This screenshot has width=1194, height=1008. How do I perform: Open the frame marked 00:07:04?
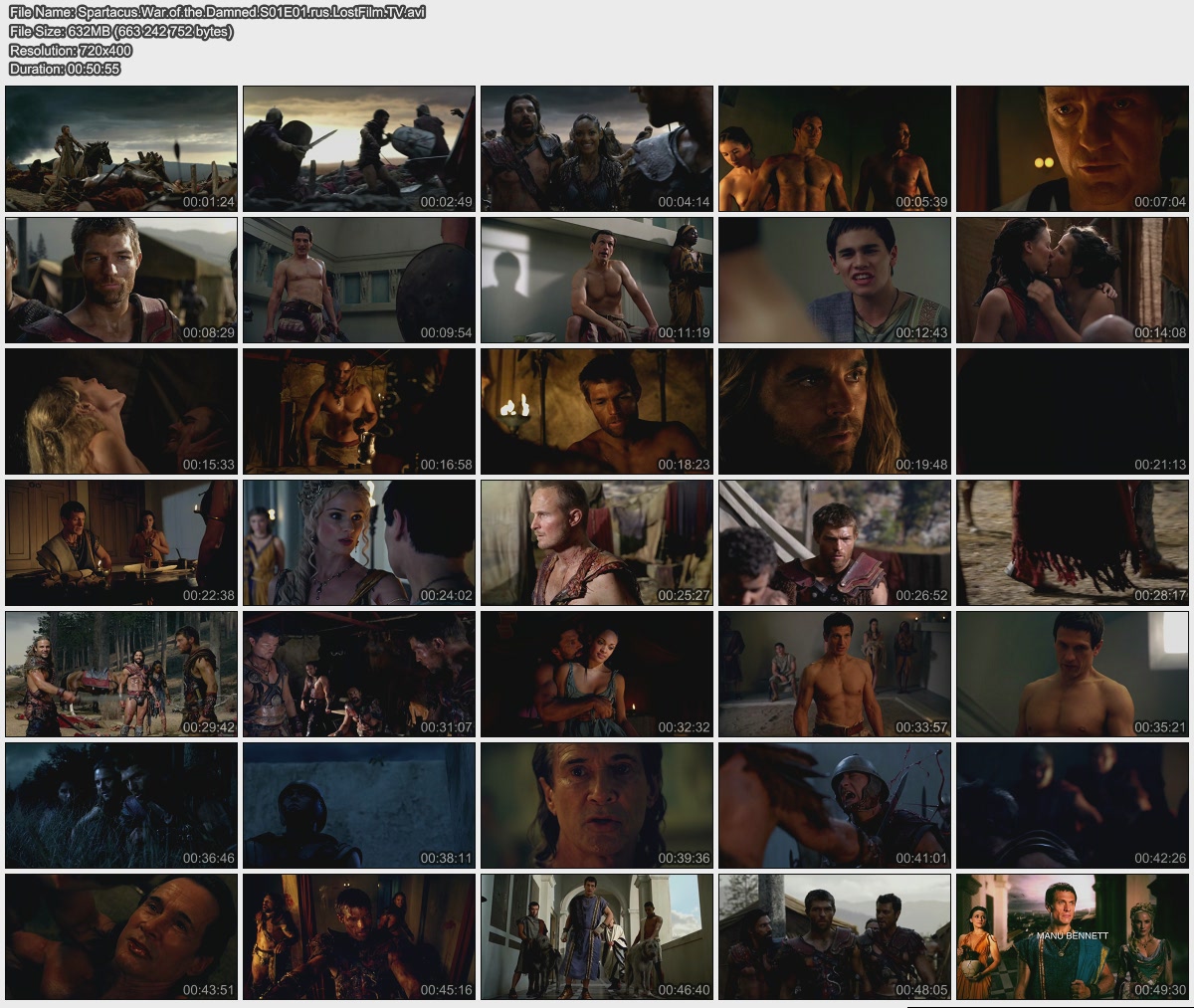pyautogui.click(x=1073, y=148)
